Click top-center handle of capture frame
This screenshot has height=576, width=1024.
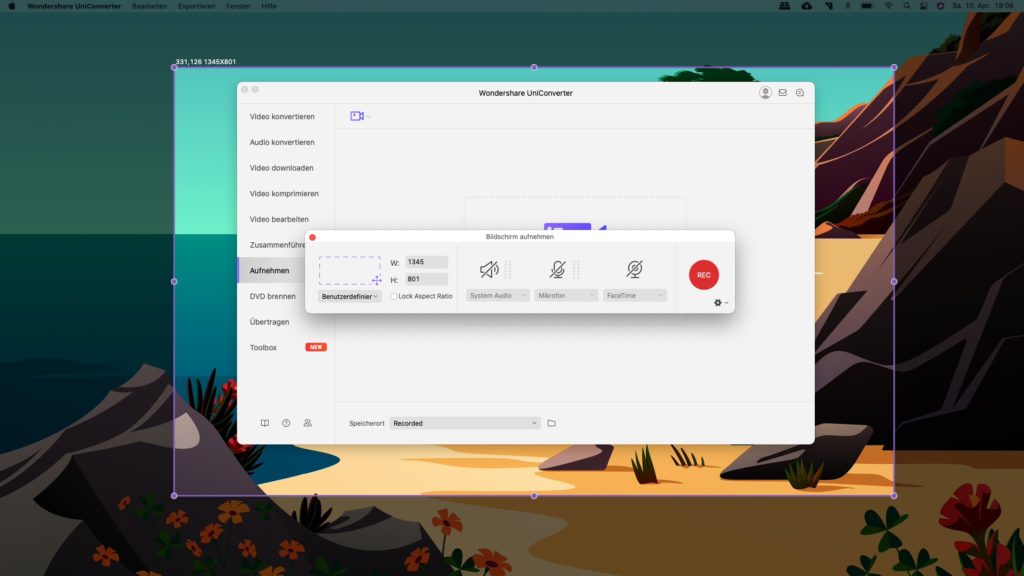[x=534, y=67]
